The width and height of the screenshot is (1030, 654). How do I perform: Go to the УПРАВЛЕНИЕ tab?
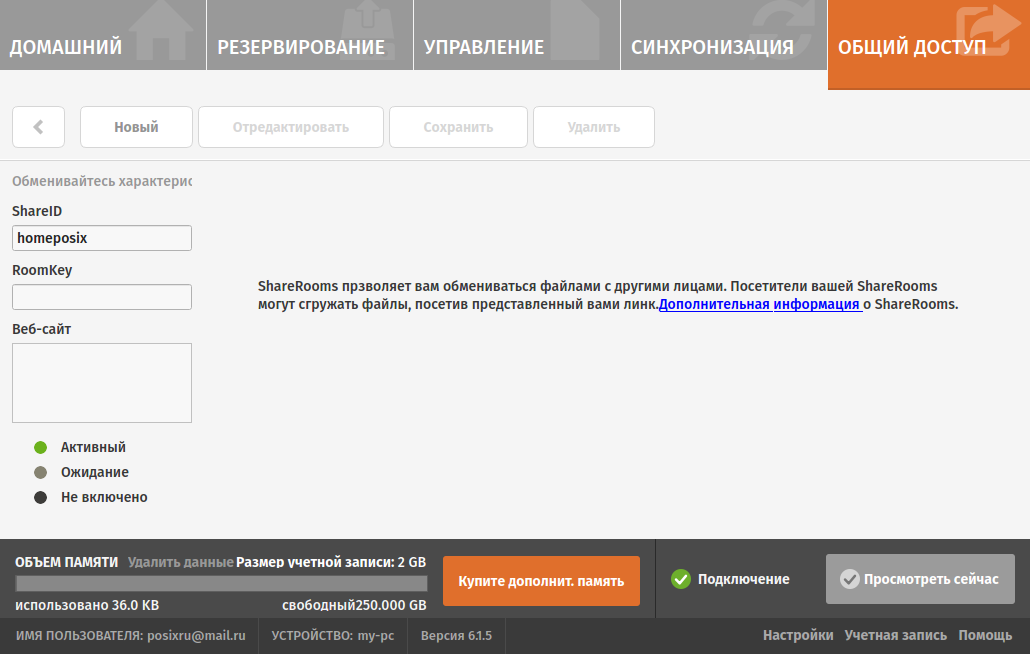tap(517, 35)
